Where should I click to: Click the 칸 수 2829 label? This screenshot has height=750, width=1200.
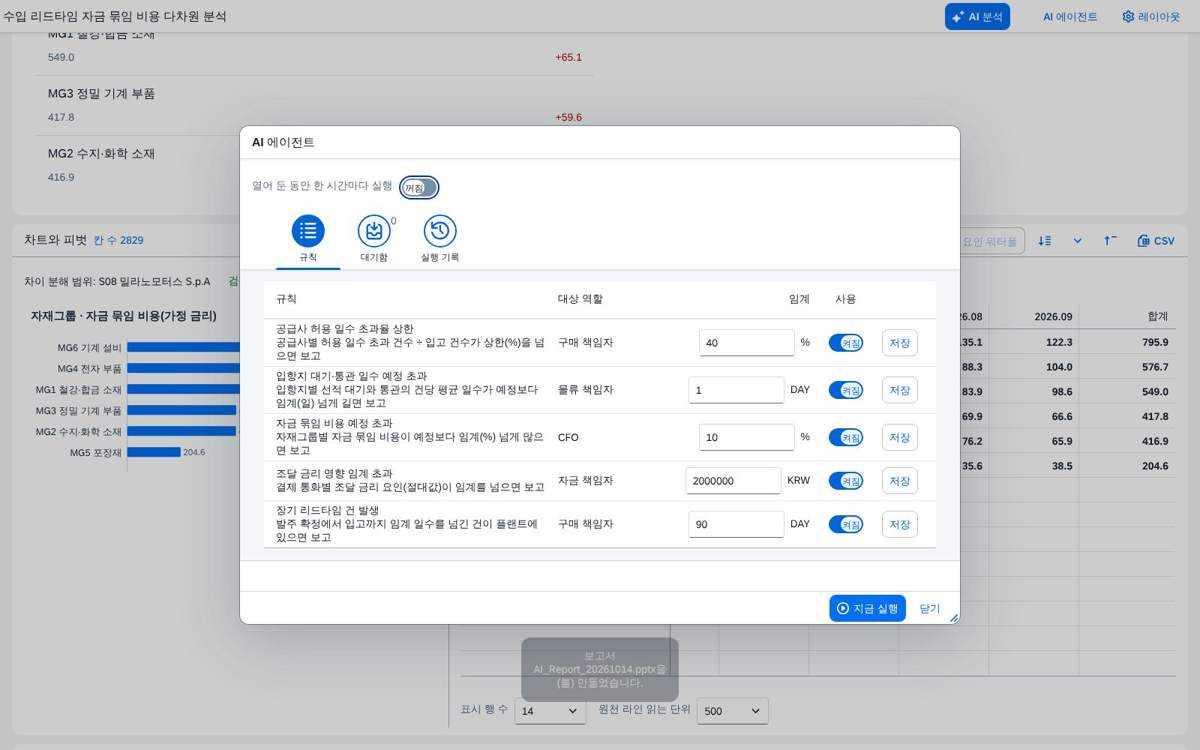(119, 240)
